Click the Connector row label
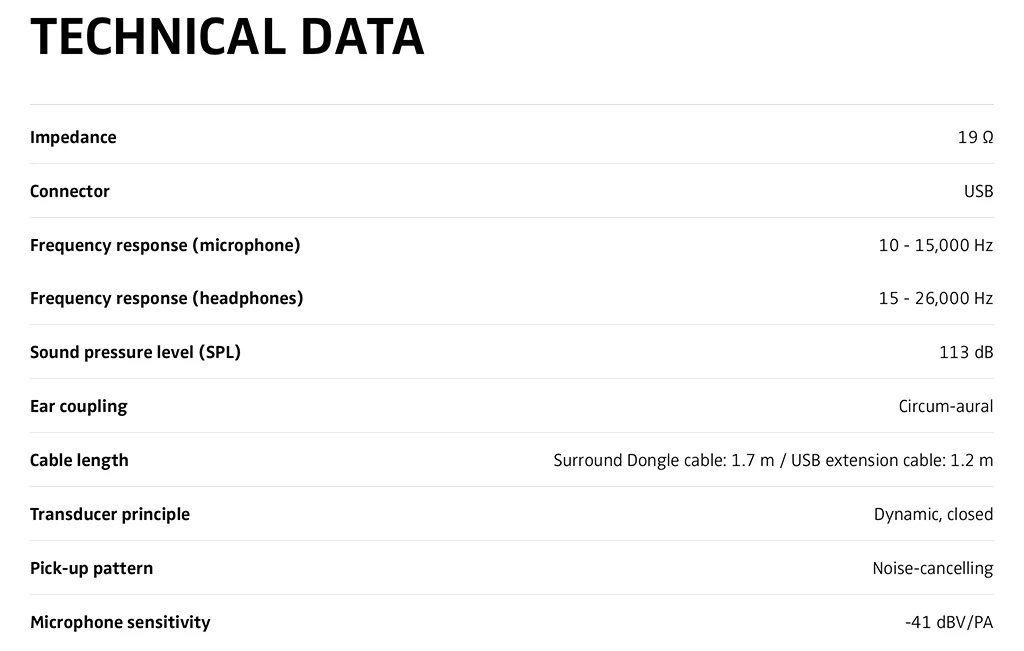Screen dimensions: 1024x651 [70, 191]
